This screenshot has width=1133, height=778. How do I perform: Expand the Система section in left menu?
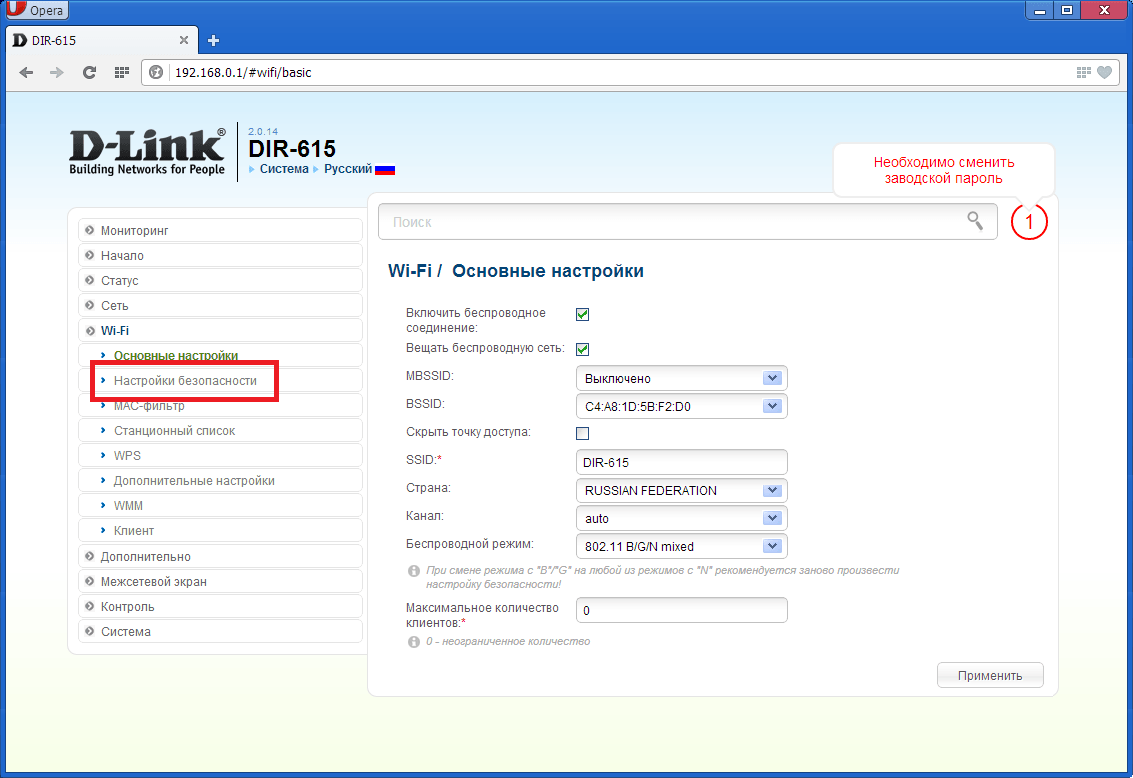[x=220, y=631]
